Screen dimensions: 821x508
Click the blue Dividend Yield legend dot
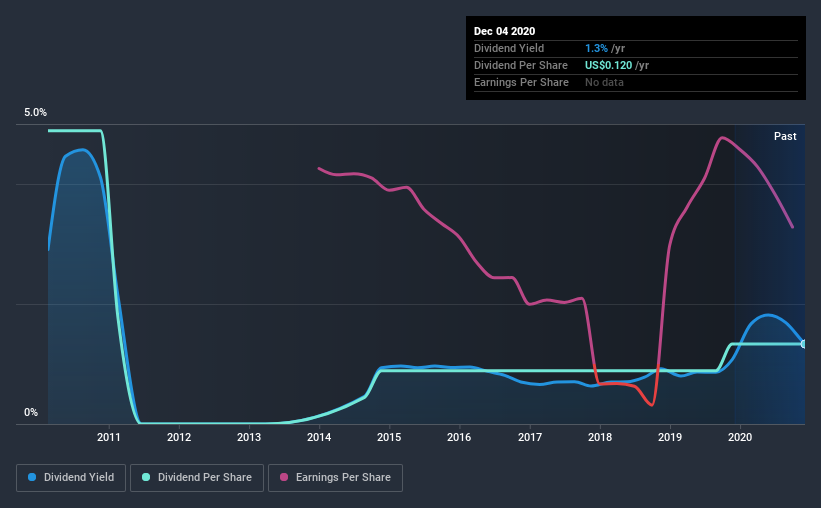32,478
